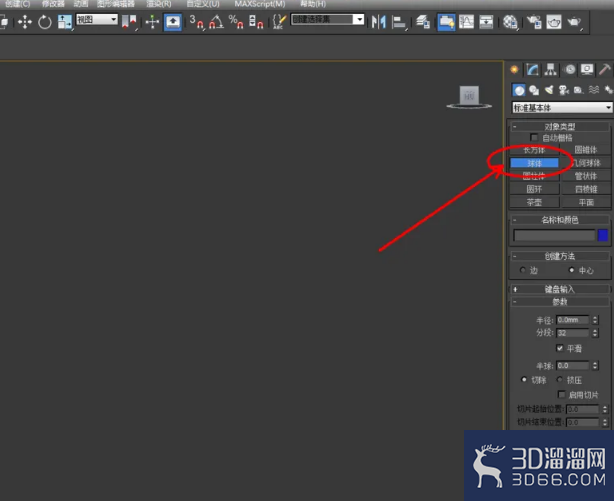
Task: Select Lights category icon in Create panel
Action: pyautogui.click(x=549, y=90)
